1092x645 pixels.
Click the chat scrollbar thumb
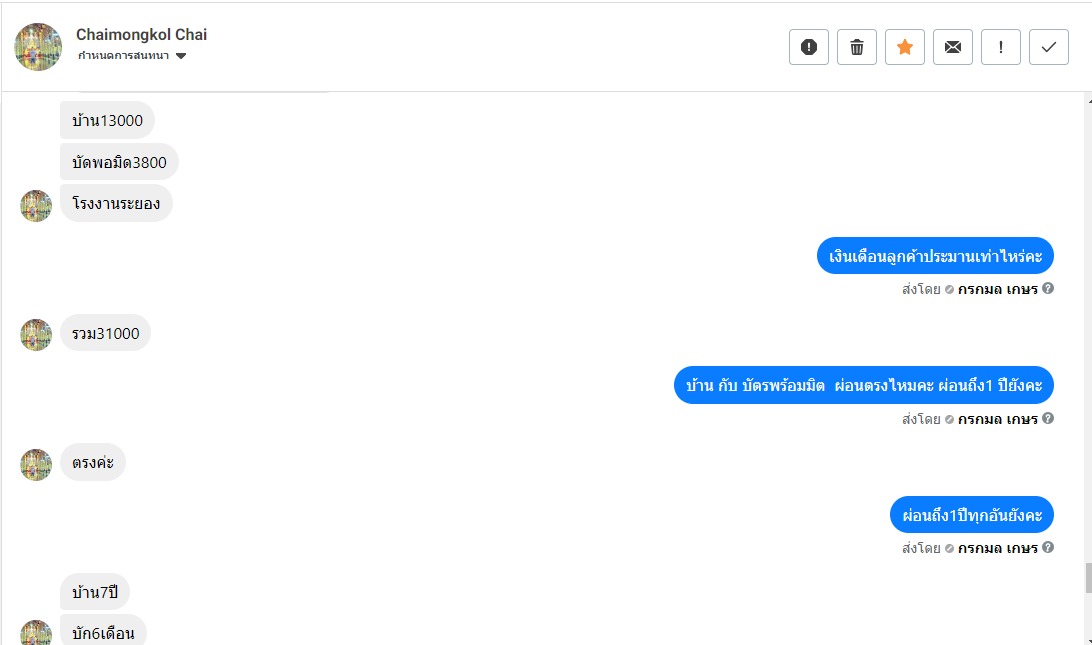1086,577
